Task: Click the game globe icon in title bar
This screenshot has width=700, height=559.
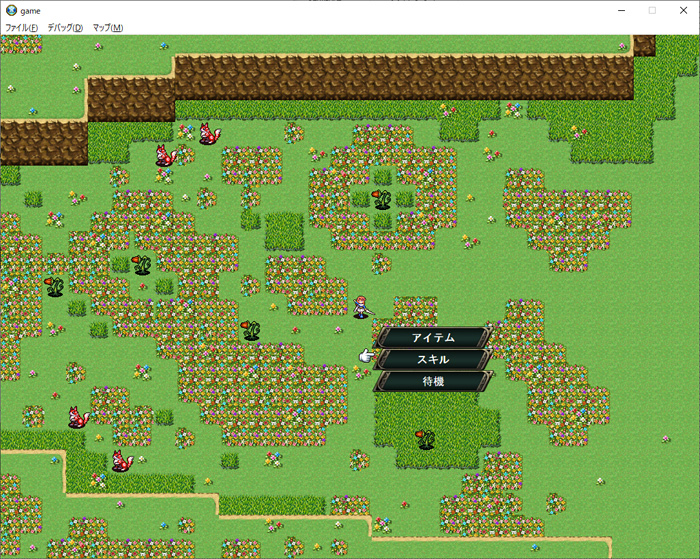Action: 11,10
